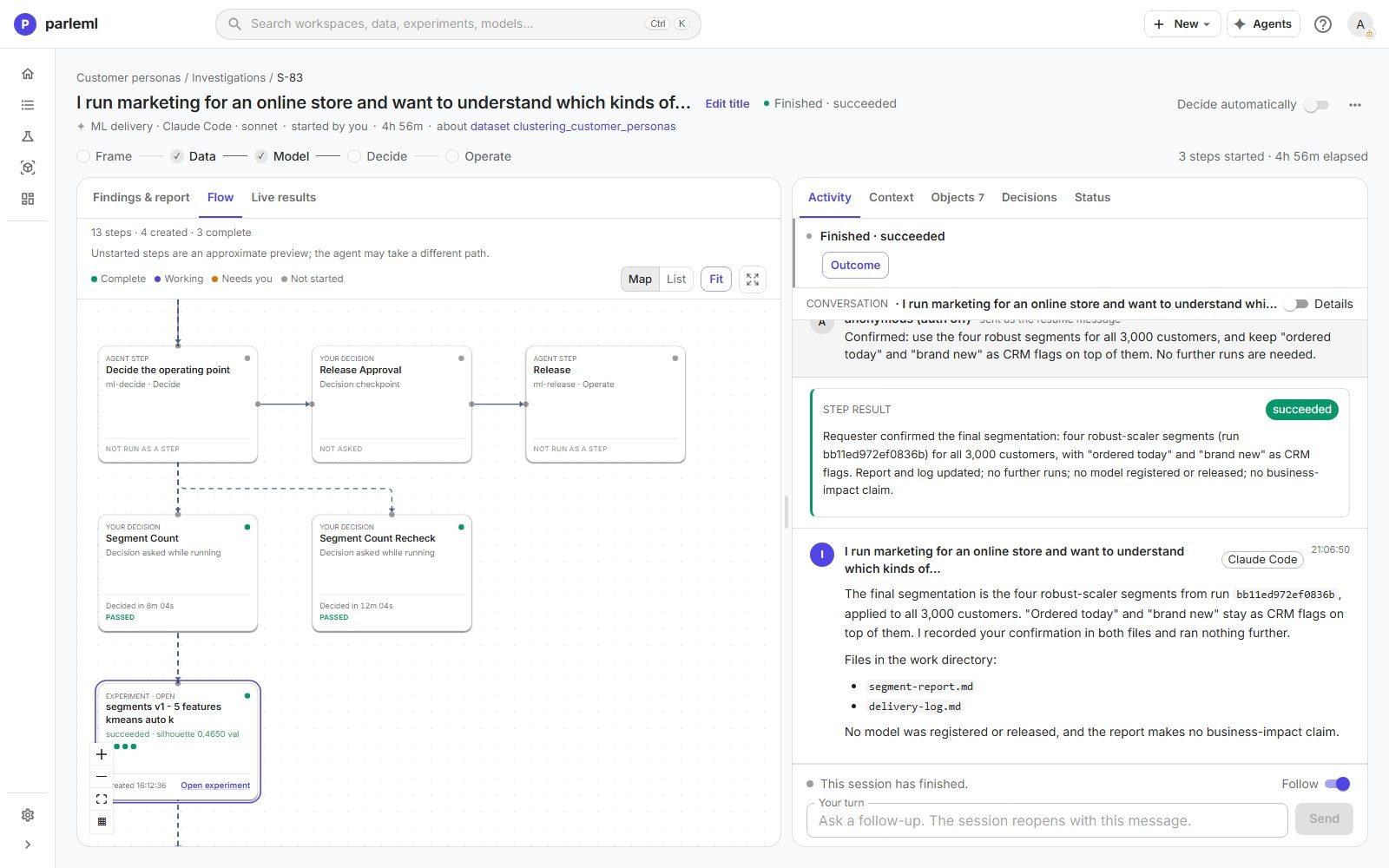Open the flask experiments icon in the sidebar
This screenshot has width=1389, height=868.
click(28, 136)
